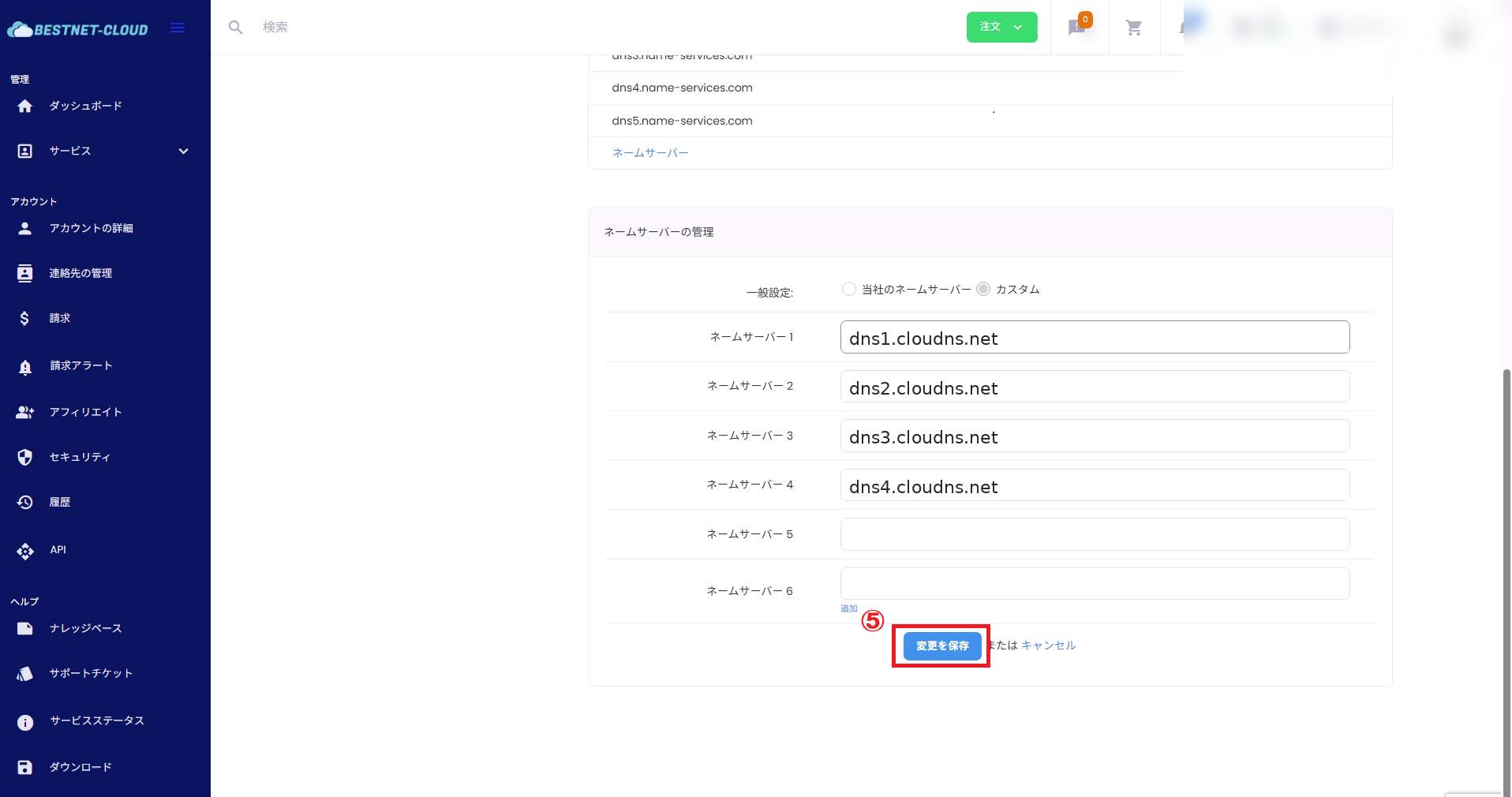Click the 変更を保存 button

pos(942,646)
